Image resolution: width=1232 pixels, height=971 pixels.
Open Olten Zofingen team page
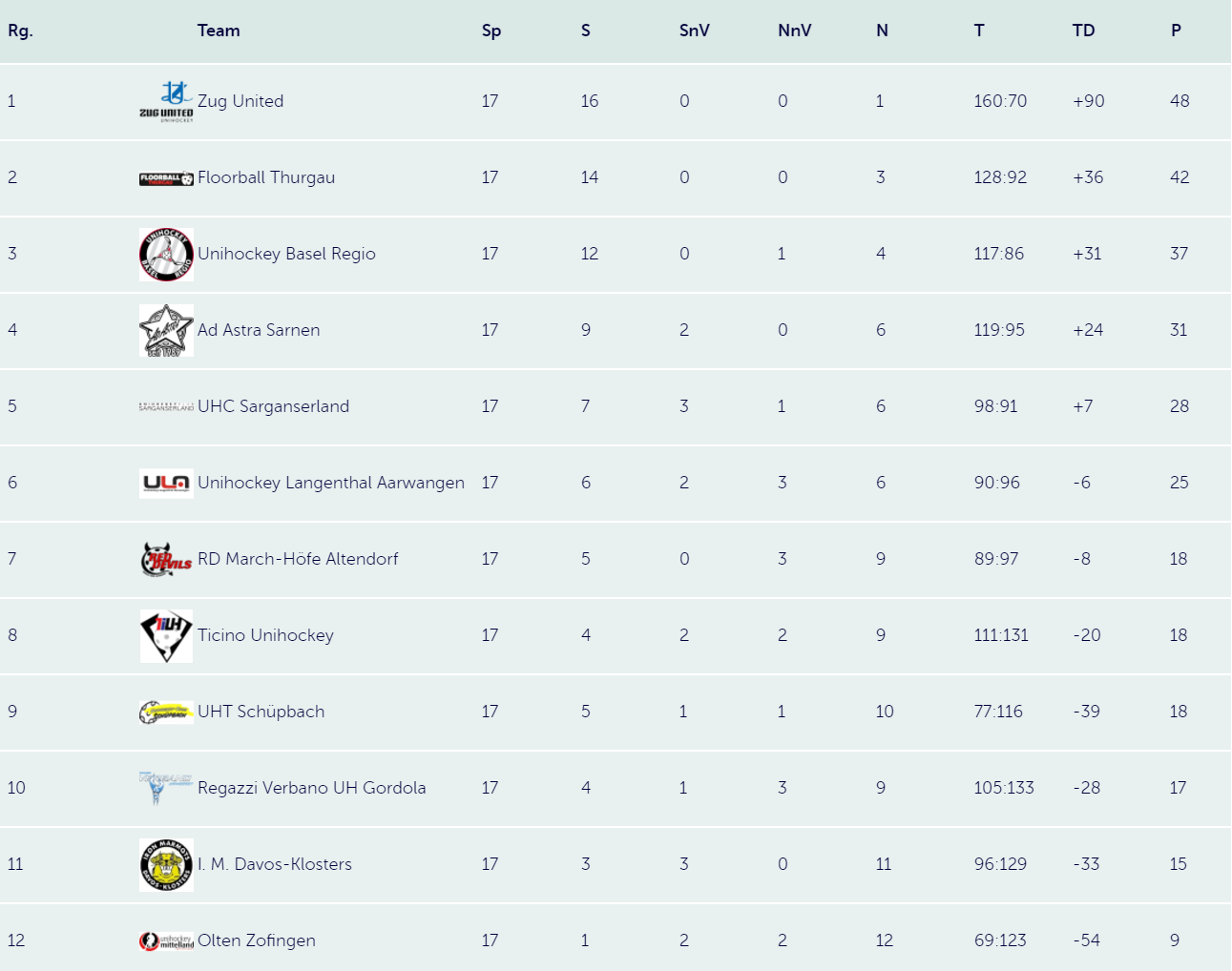(256, 940)
